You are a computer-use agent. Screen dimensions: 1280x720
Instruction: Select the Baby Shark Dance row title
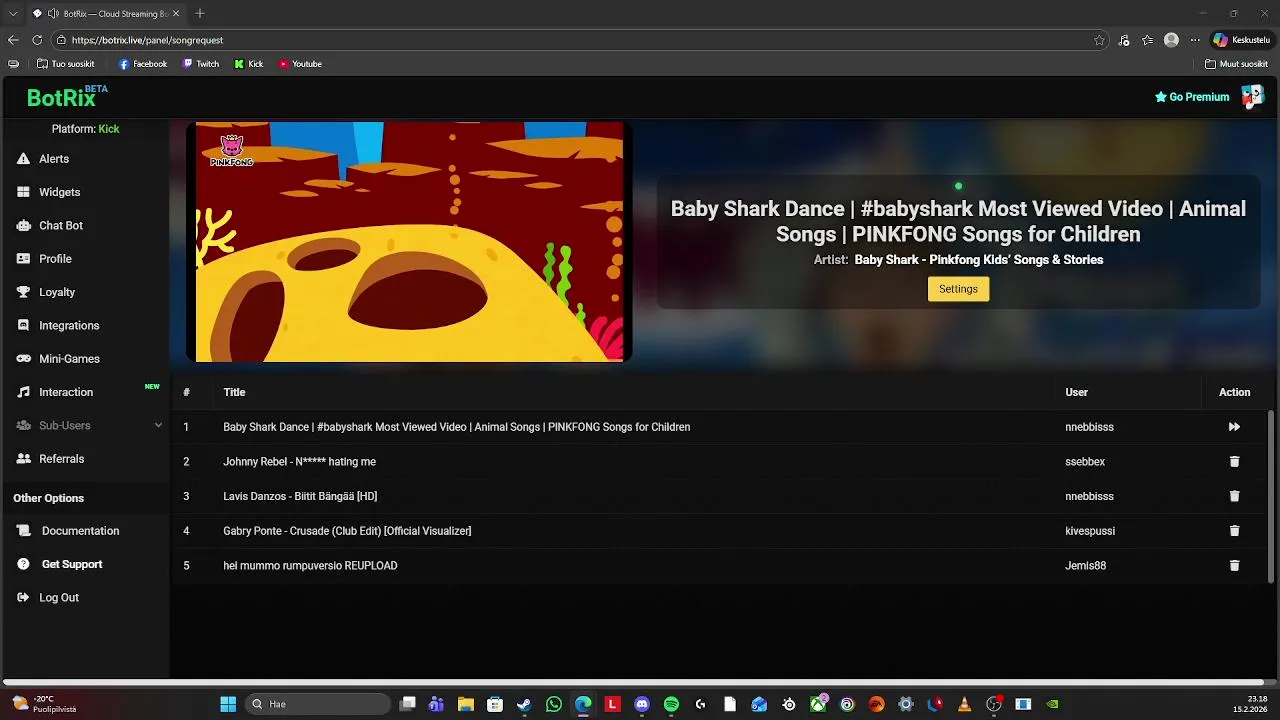(x=456, y=427)
